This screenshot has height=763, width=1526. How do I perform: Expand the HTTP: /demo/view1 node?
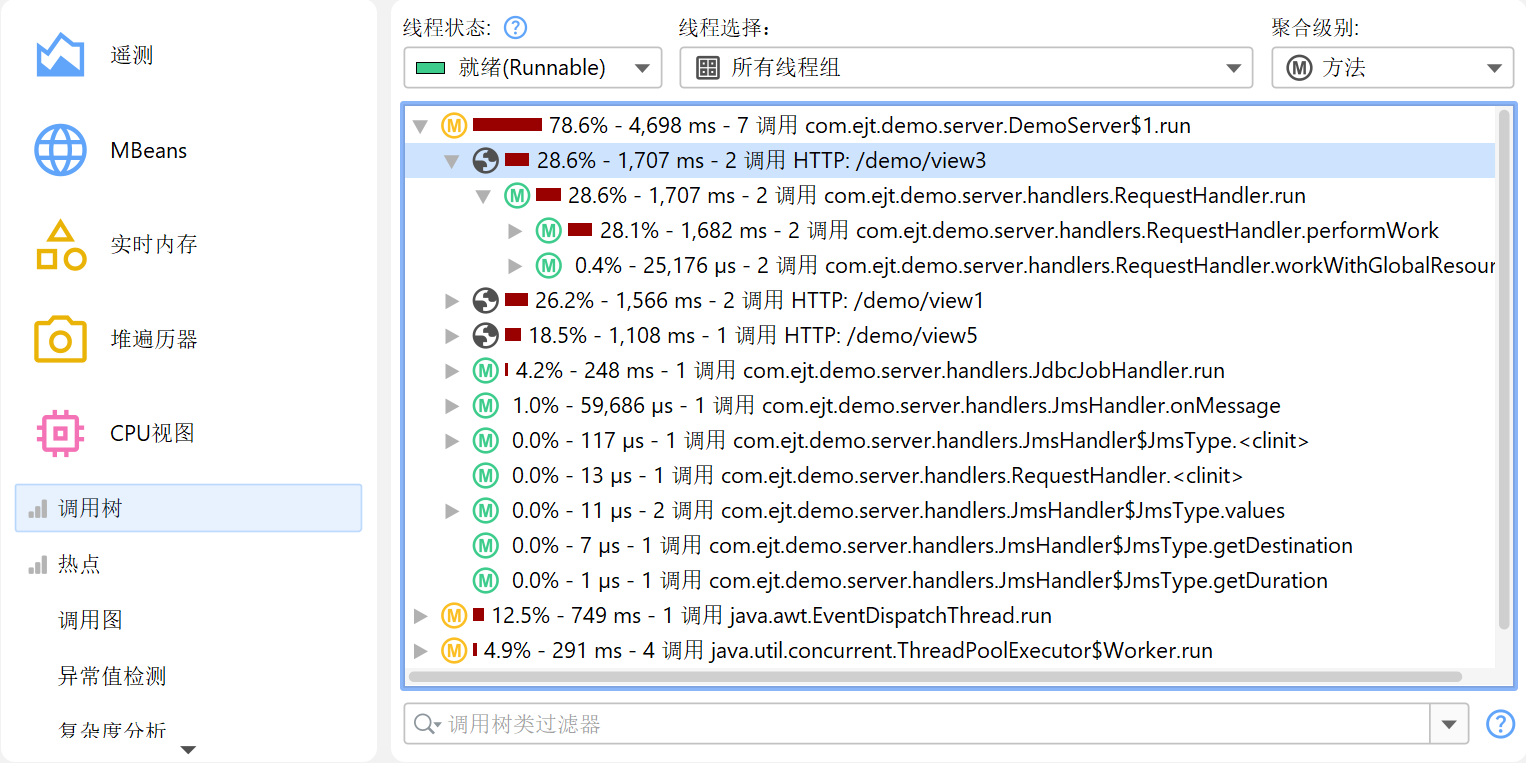(453, 300)
